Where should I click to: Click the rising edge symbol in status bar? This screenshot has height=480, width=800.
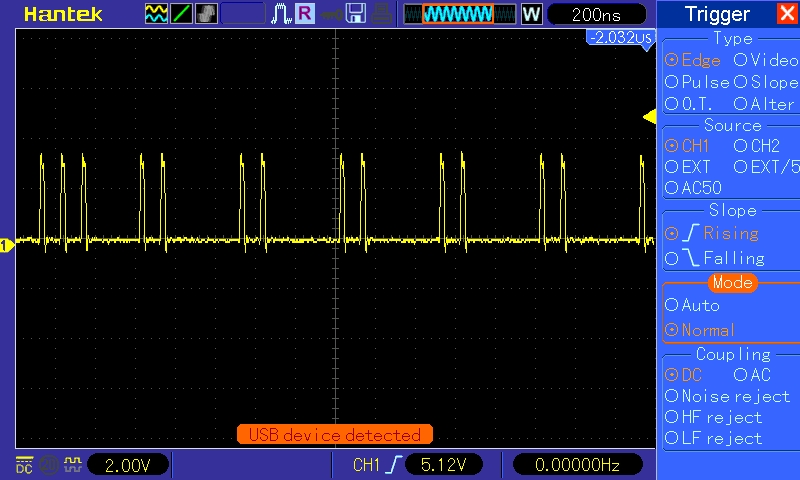[x=394, y=465]
